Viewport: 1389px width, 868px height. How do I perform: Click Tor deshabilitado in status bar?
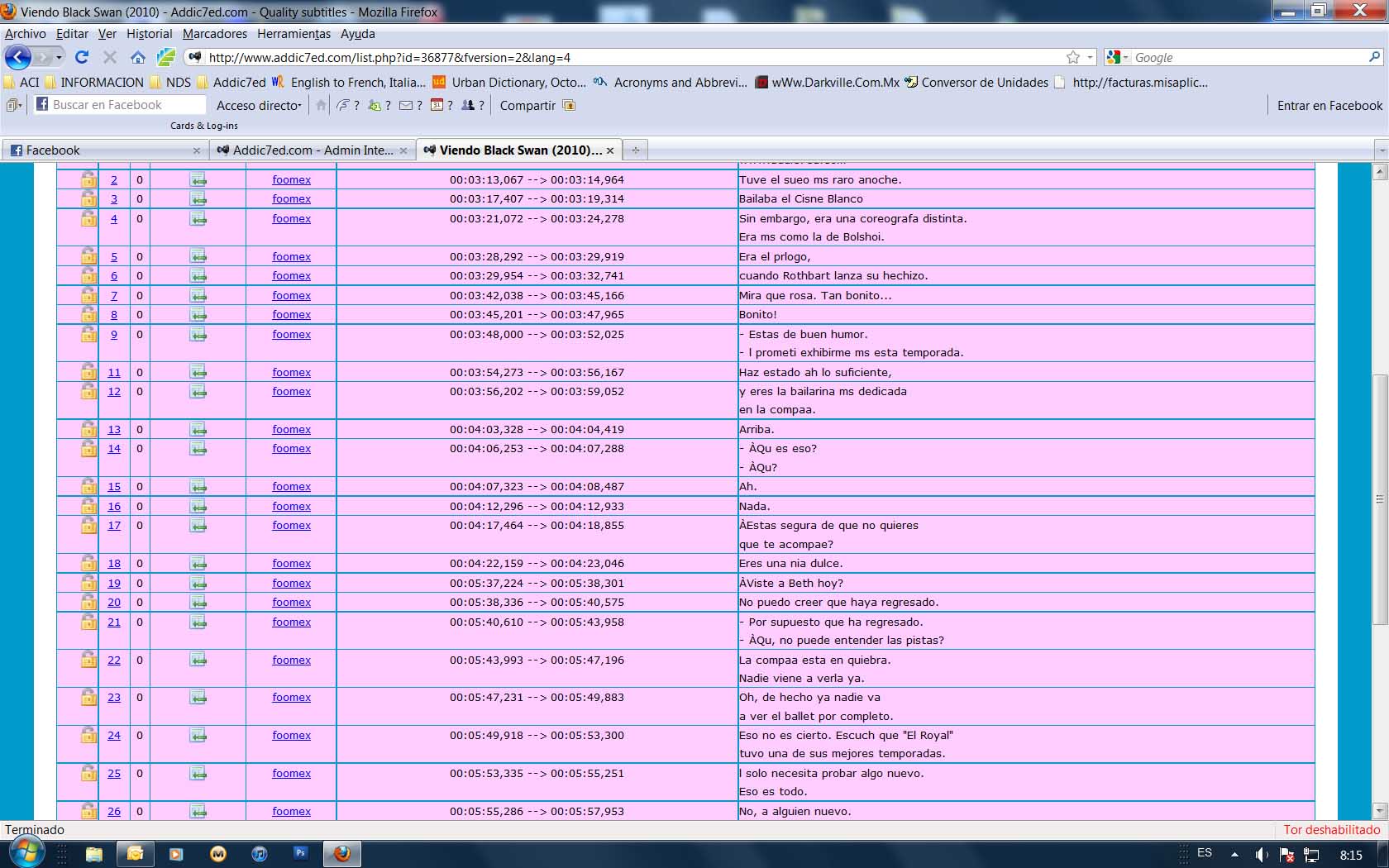(1331, 829)
